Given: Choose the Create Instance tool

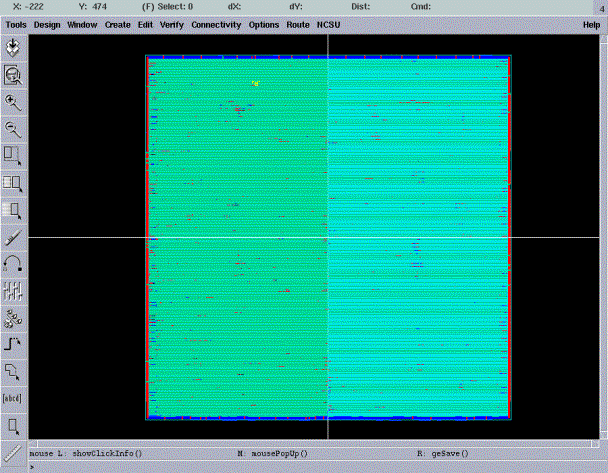Looking at the screenshot, I should pos(14,318).
